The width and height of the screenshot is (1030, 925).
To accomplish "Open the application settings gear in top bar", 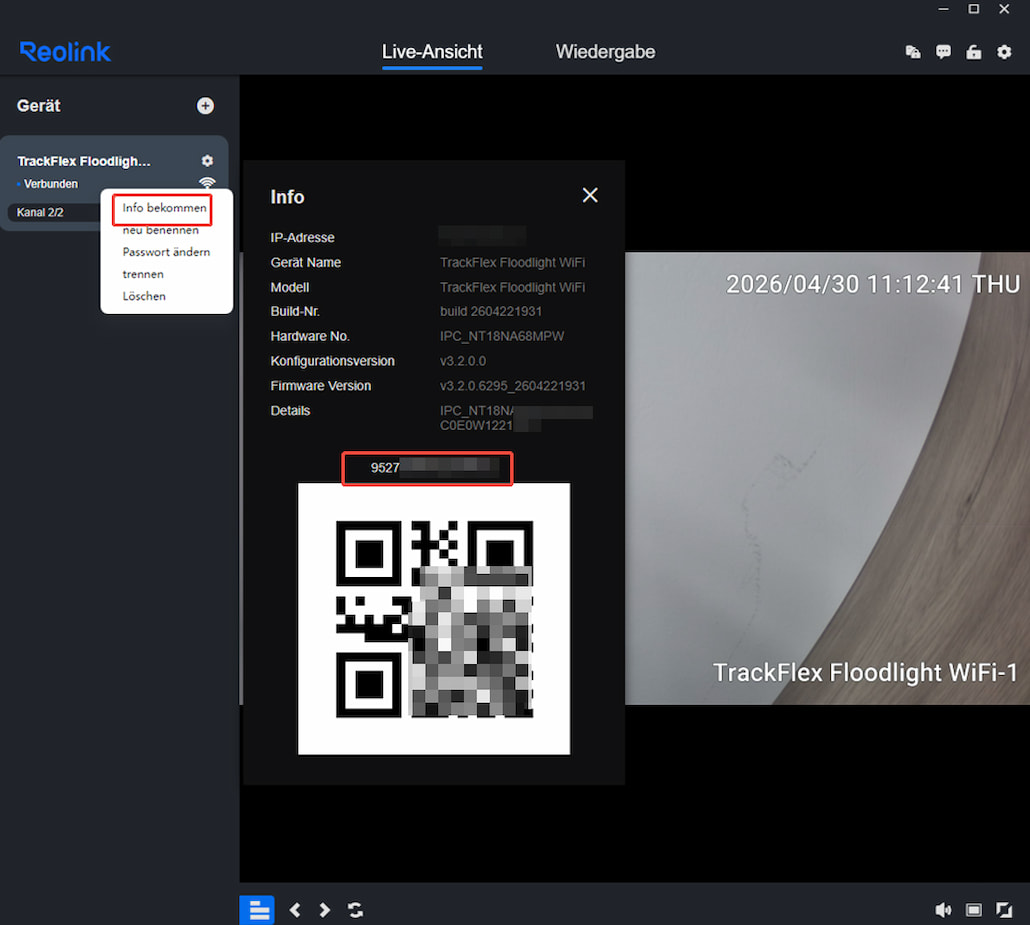I will tap(1004, 52).
